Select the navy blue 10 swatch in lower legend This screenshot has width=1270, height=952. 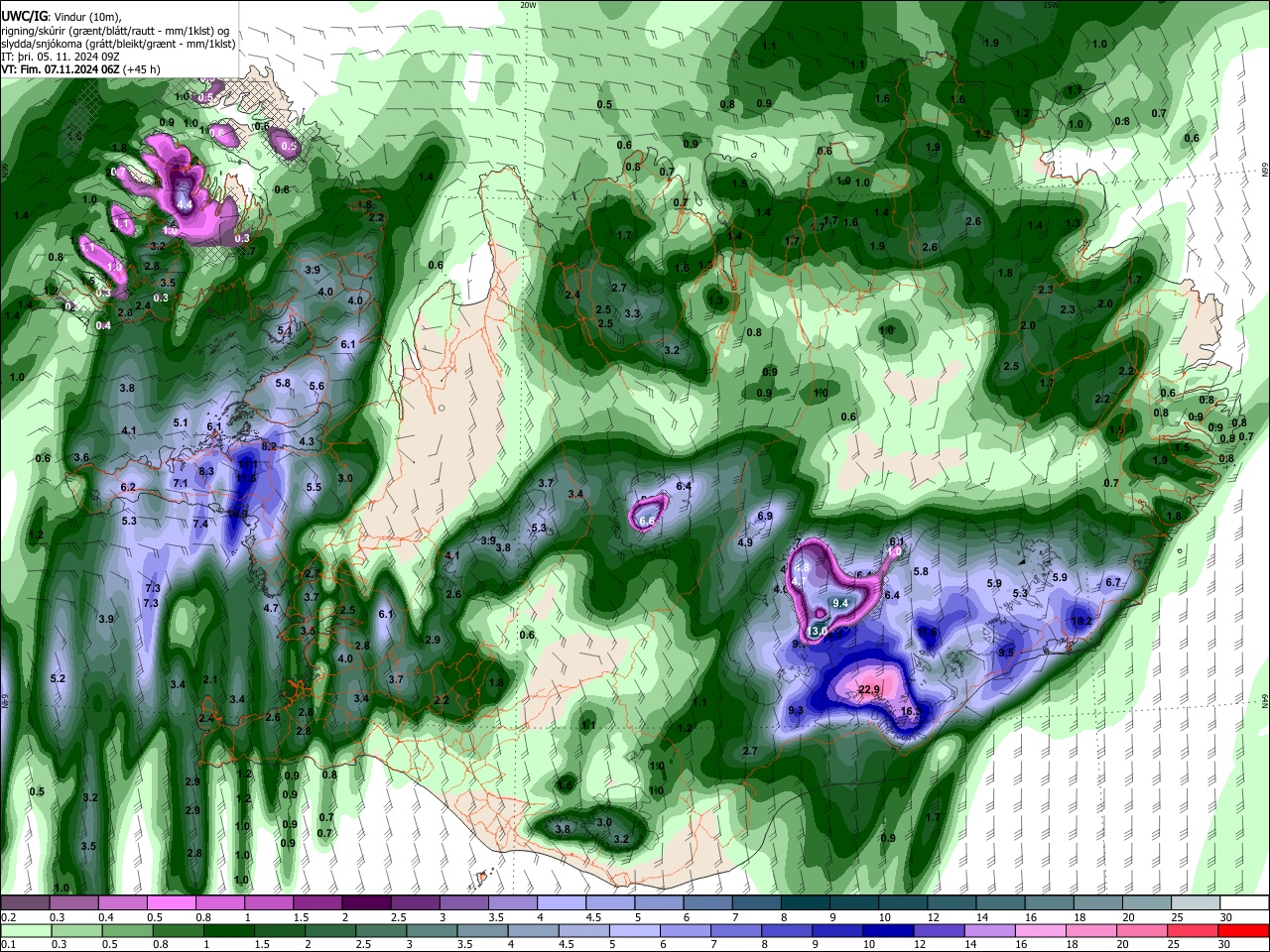[888, 930]
